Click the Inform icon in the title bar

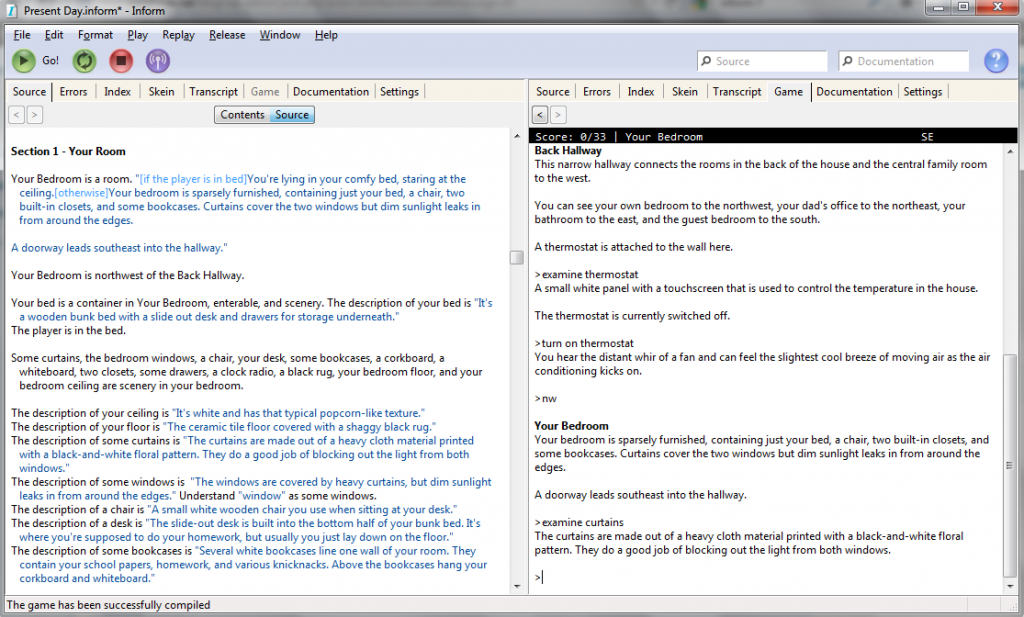[x=10, y=10]
